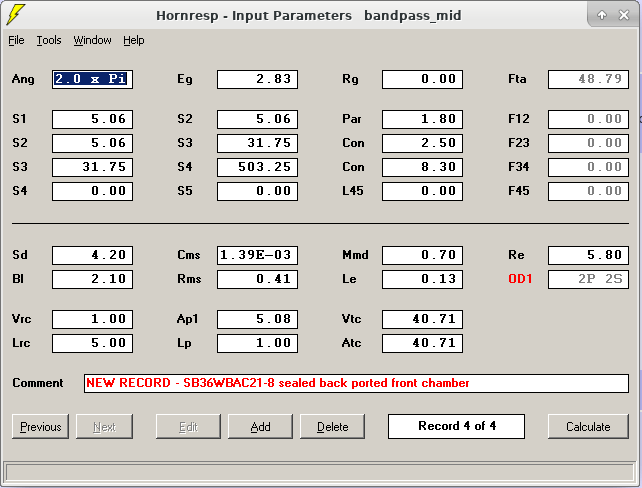Click the F23 value field
The height and width of the screenshot is (488, 642).
pyautogui.click(x=588, y=143)
